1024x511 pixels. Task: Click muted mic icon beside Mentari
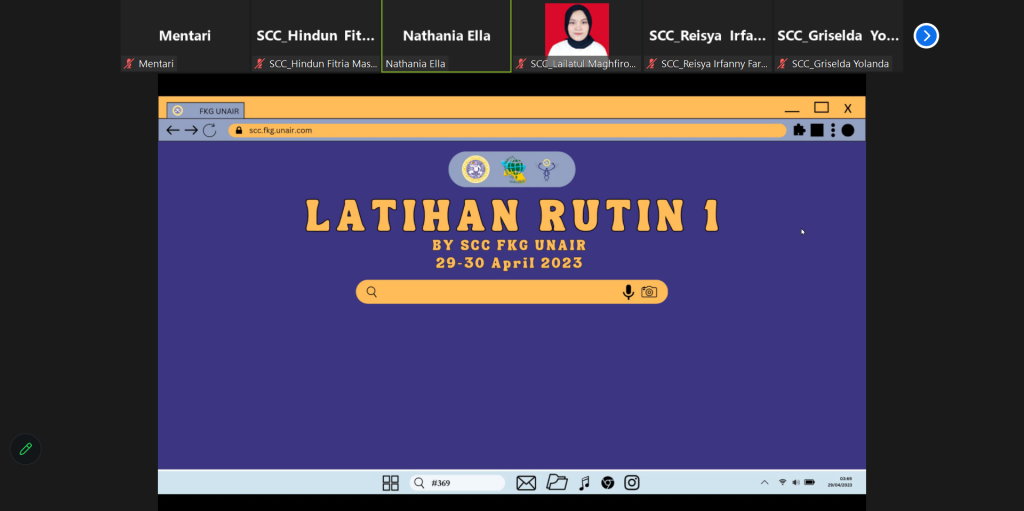[129, 64]
